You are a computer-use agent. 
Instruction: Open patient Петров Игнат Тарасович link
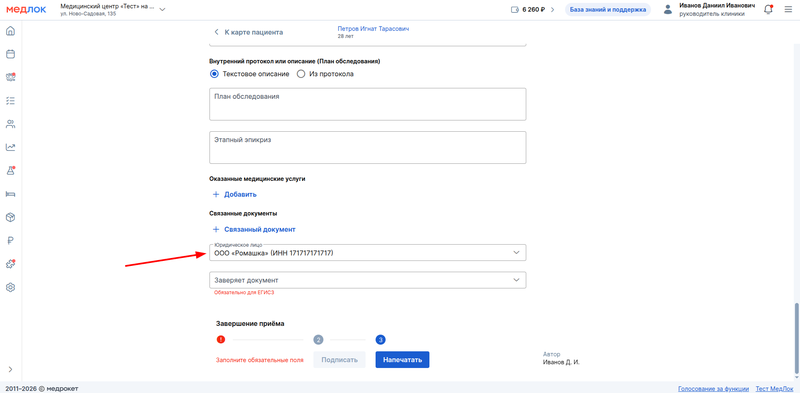[x=373, y=29]
